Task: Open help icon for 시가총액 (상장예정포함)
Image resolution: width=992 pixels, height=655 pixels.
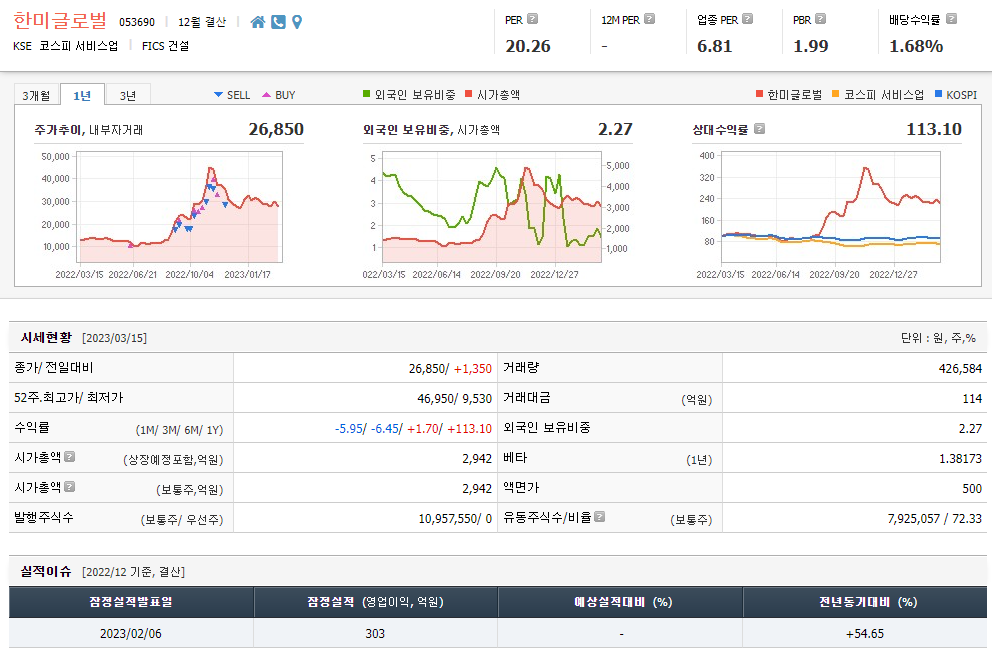Action: pos(70,456)
